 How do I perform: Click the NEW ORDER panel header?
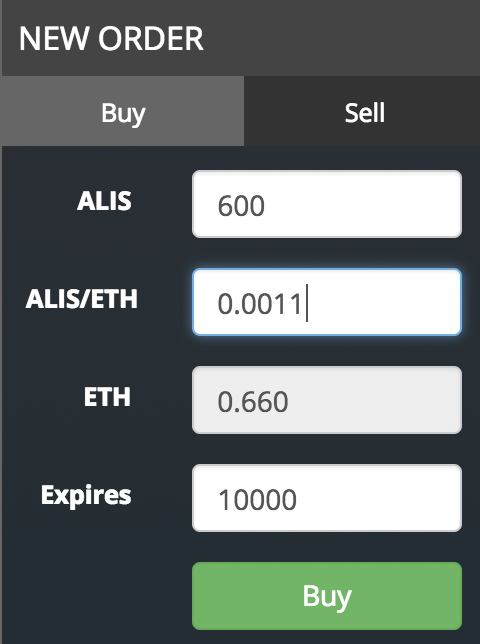241,38
